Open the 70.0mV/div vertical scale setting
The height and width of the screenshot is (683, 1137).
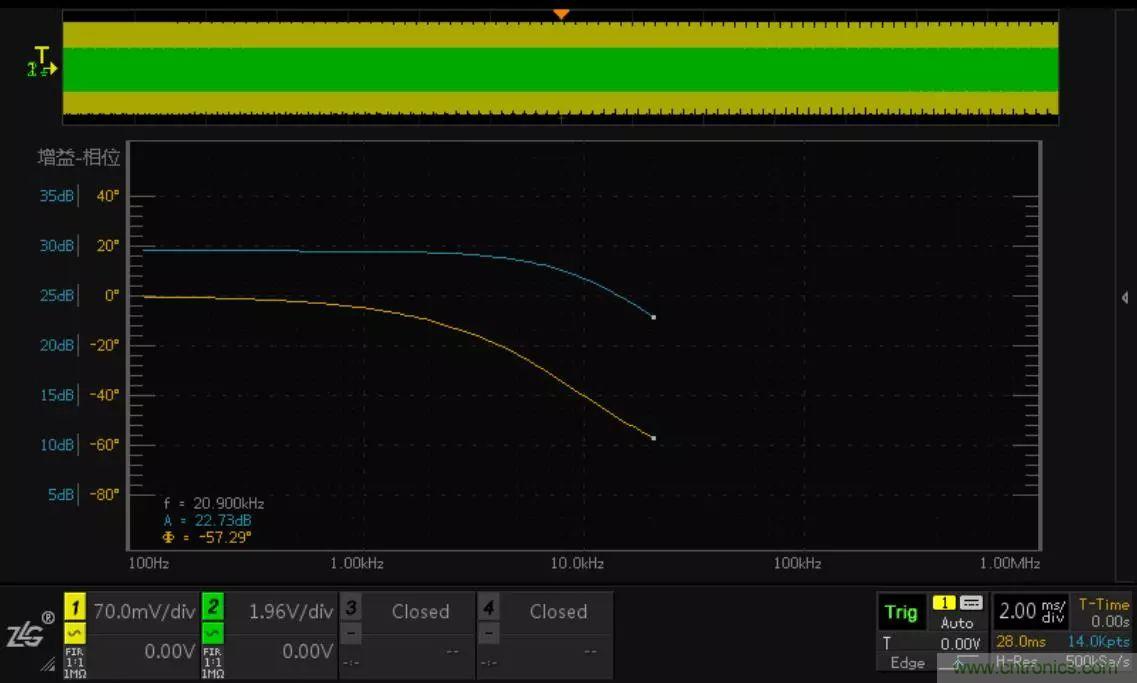(143, 611)
